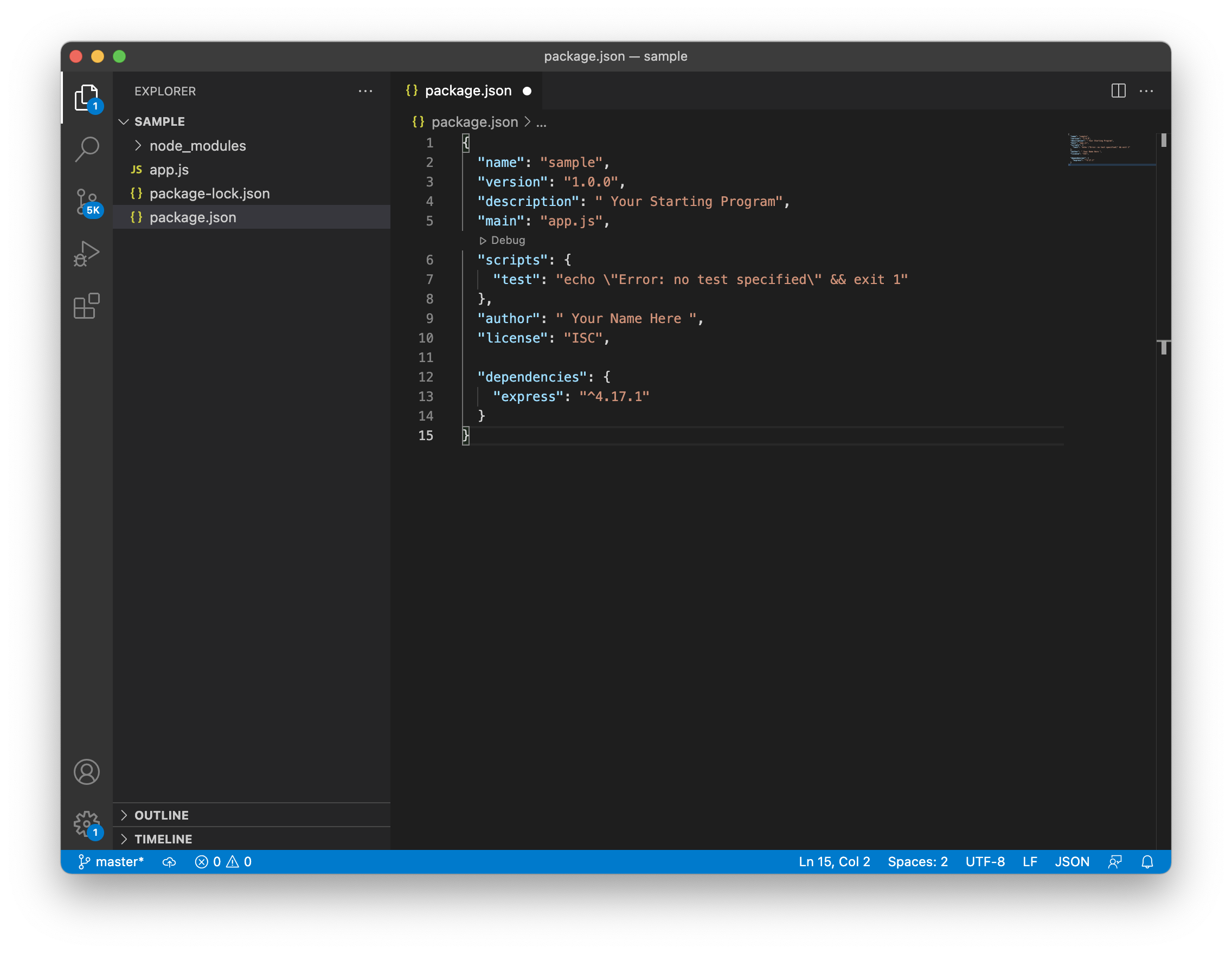Viewport: 1232px width, 954px height.
Task: Open the Search view in activity bar
Action: 87,149
